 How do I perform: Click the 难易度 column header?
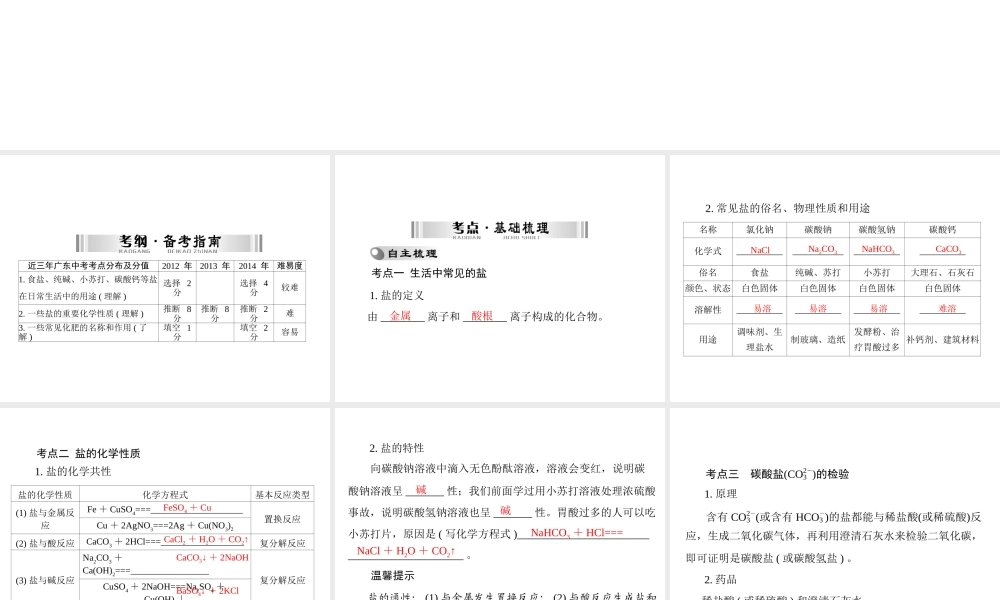(x=290, y=266)
